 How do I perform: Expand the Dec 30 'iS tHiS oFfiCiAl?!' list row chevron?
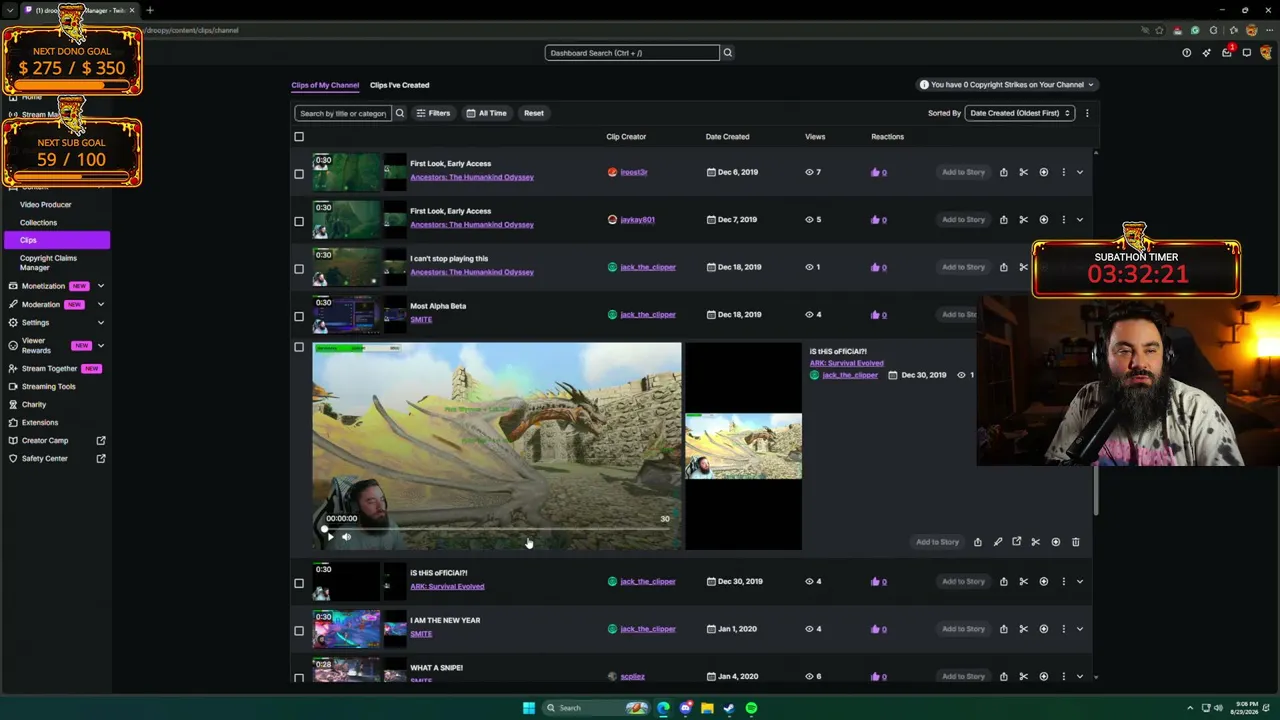click(x=1079, y=581)
